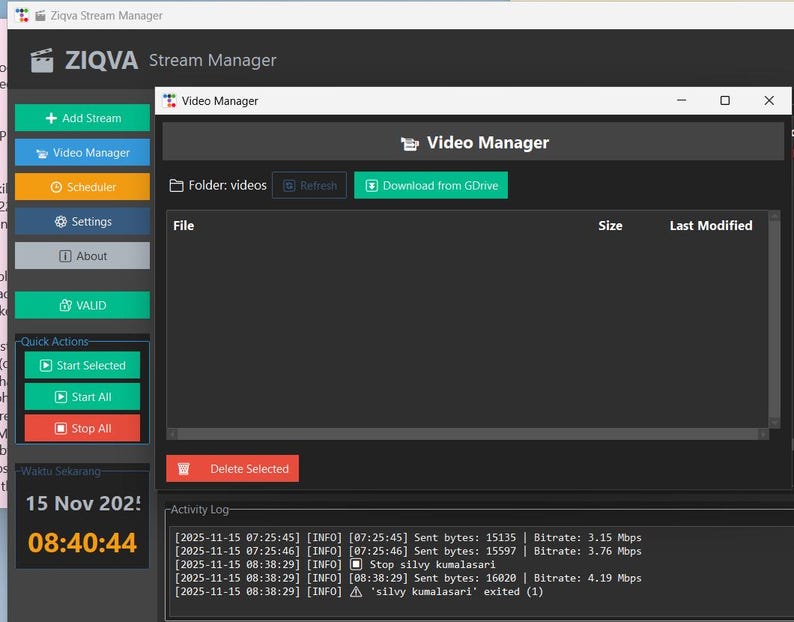Click Download from GDrive button
The image size is (794, 622).
[x=431, y=185]
